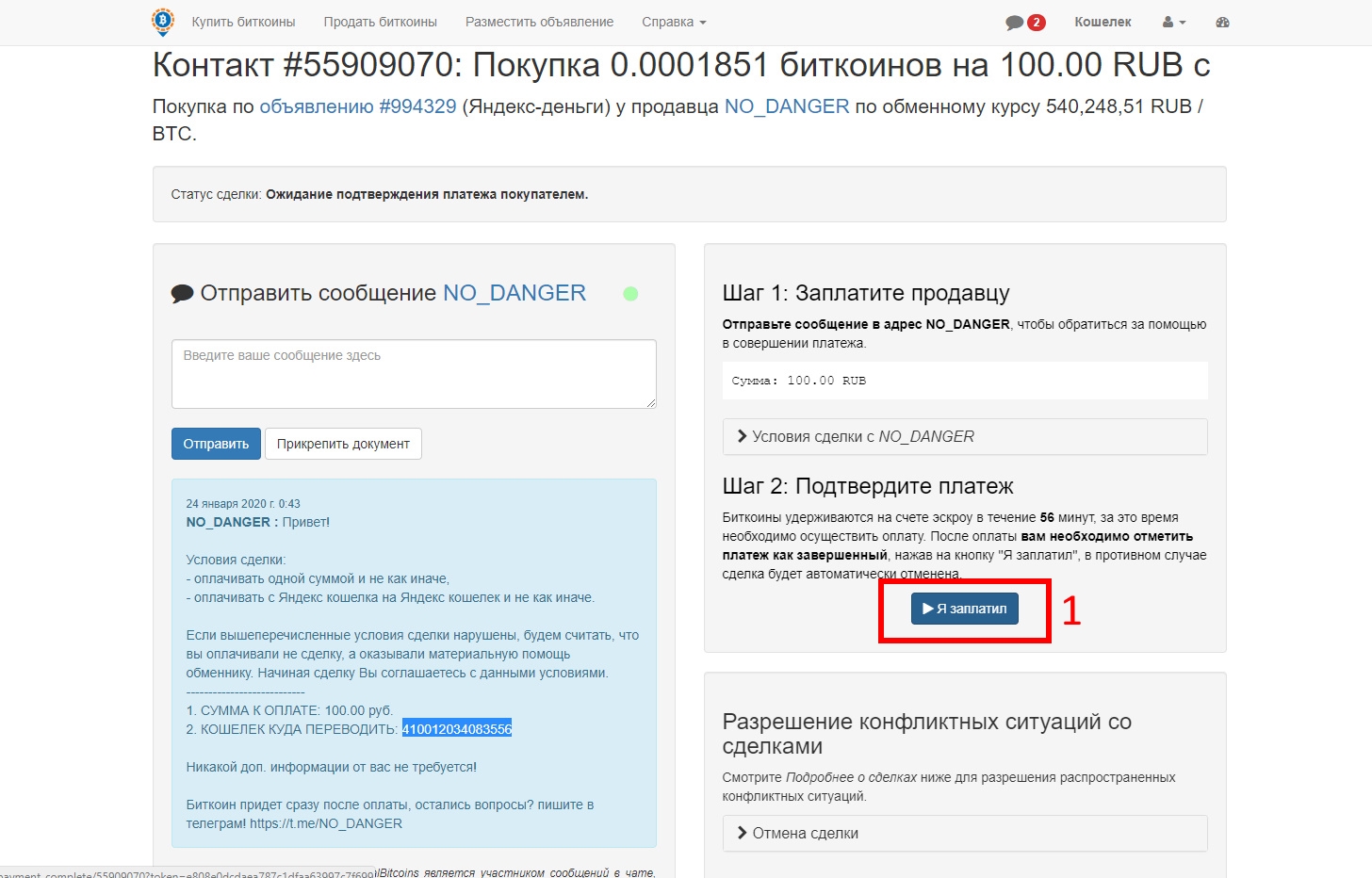Open the объявлению #994329 link
This screenshot has width=1372, height=878.
click(x=358, y=106)
